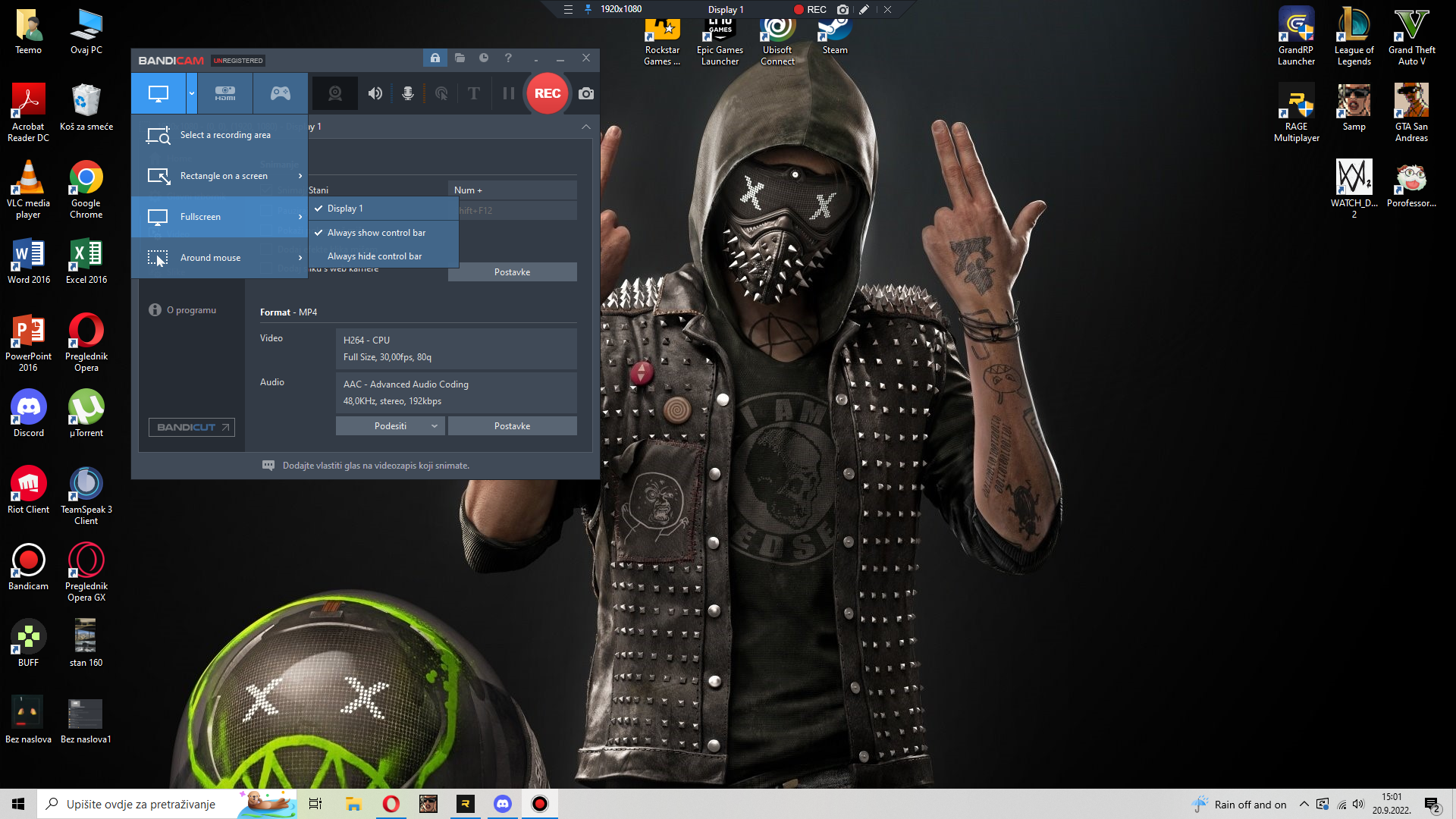
Task: Open Epic Games Launcher shortcut
Action: point(720,39)
